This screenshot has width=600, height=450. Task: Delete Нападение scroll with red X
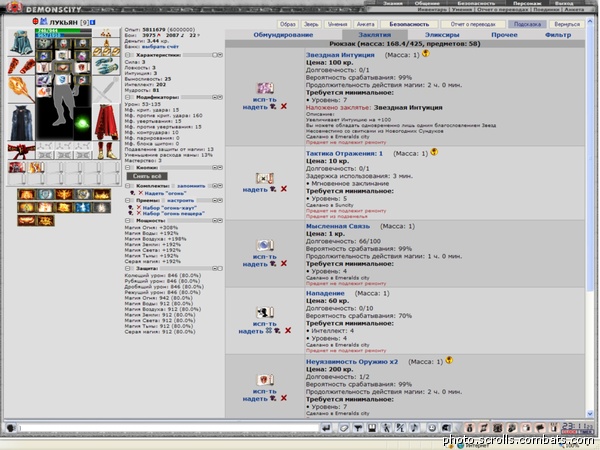point(288,331)
